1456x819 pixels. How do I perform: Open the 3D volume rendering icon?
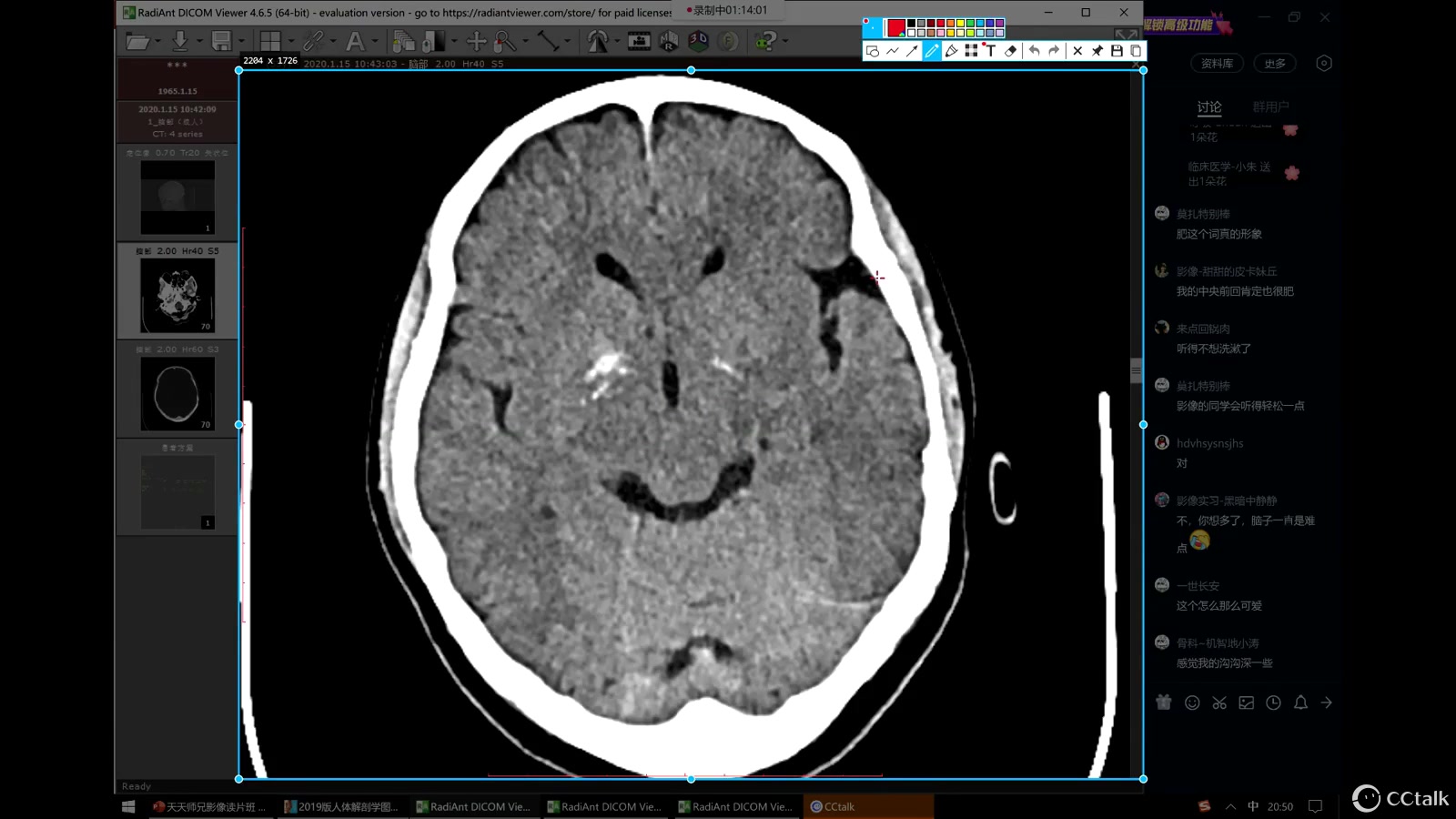pyautogui.click(x=698, y=41)
